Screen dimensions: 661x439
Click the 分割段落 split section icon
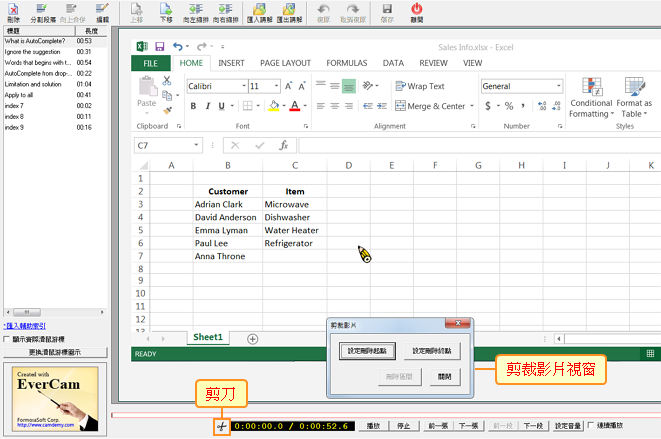[43, 10]
